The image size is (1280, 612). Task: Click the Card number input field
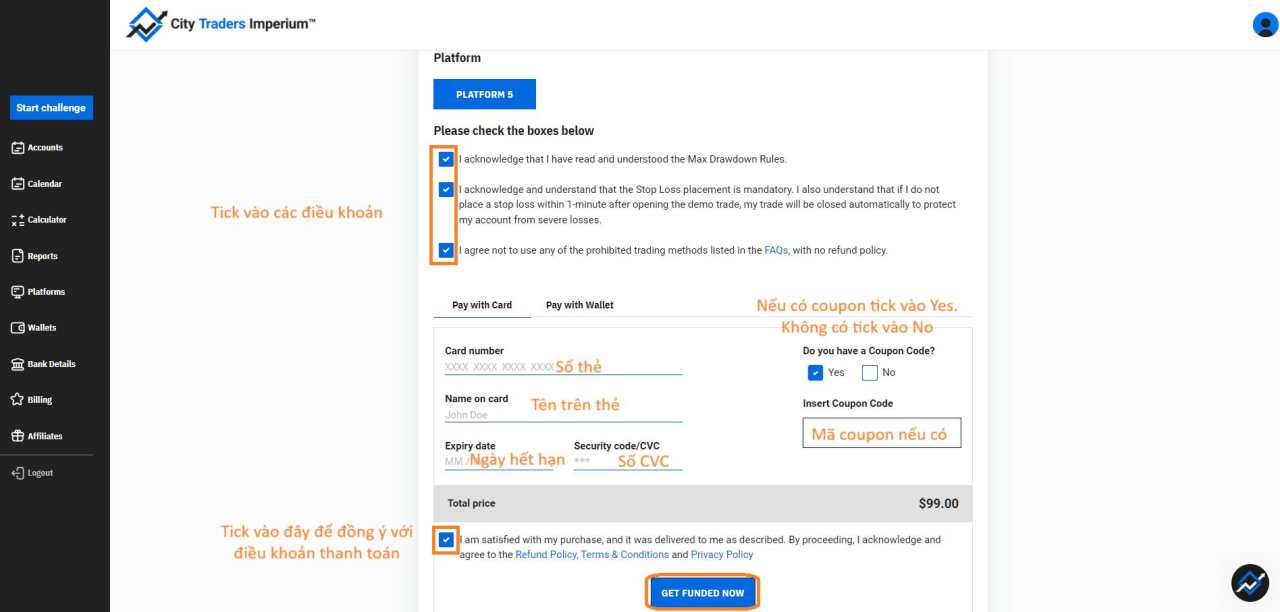(x=564, y=367)
